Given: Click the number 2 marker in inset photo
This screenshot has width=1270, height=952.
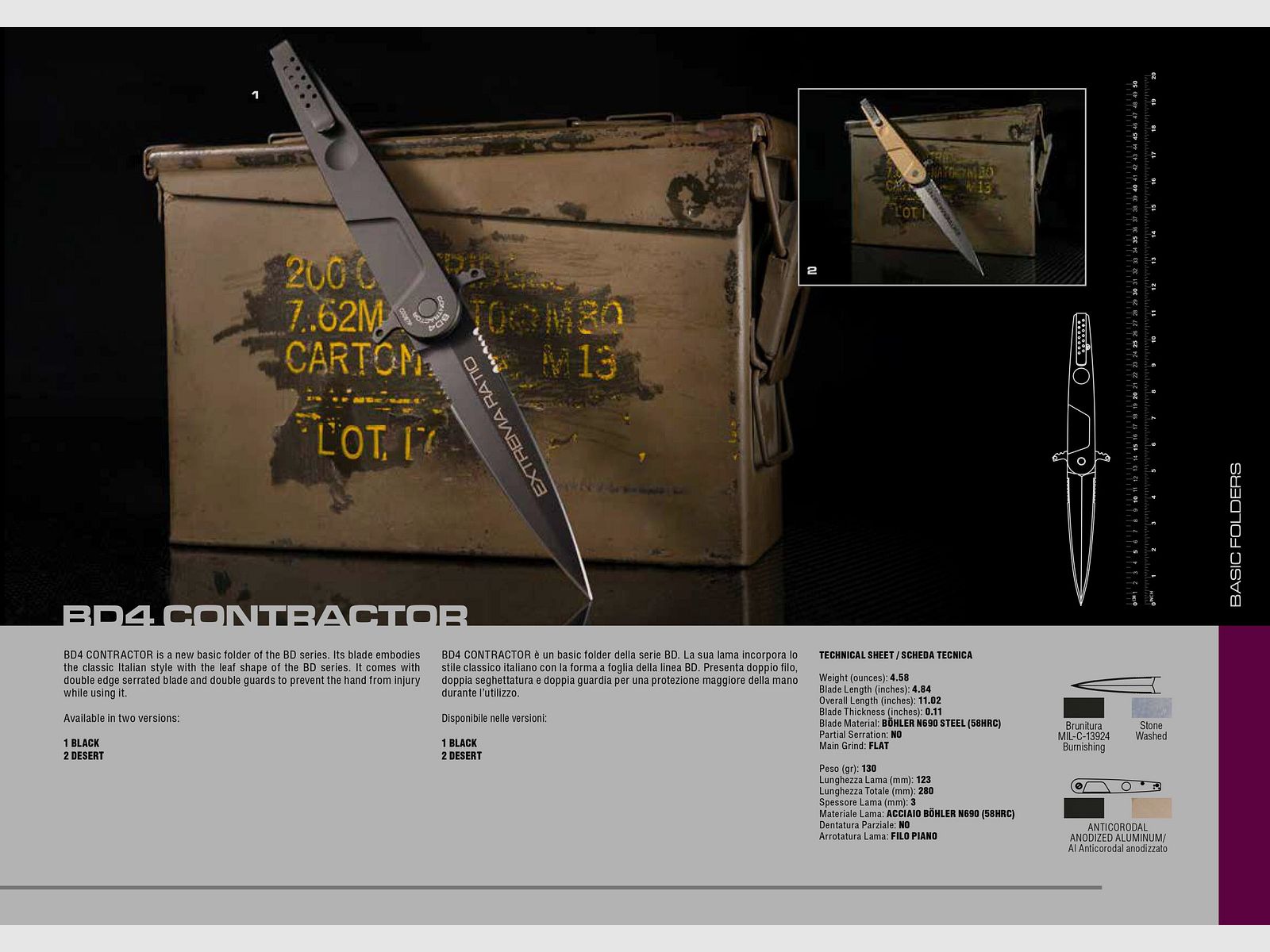Looking at the screenshot, I should tap(812, 271).
